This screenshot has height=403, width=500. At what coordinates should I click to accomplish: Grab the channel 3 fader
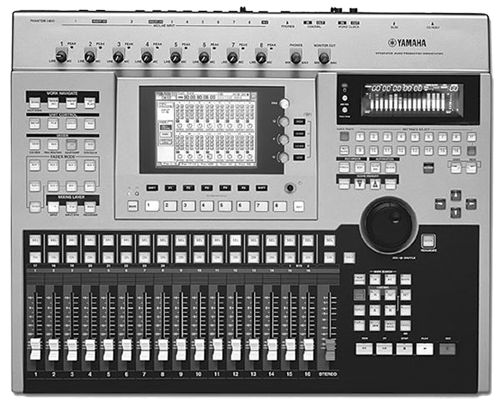click(x=72, y=349)
